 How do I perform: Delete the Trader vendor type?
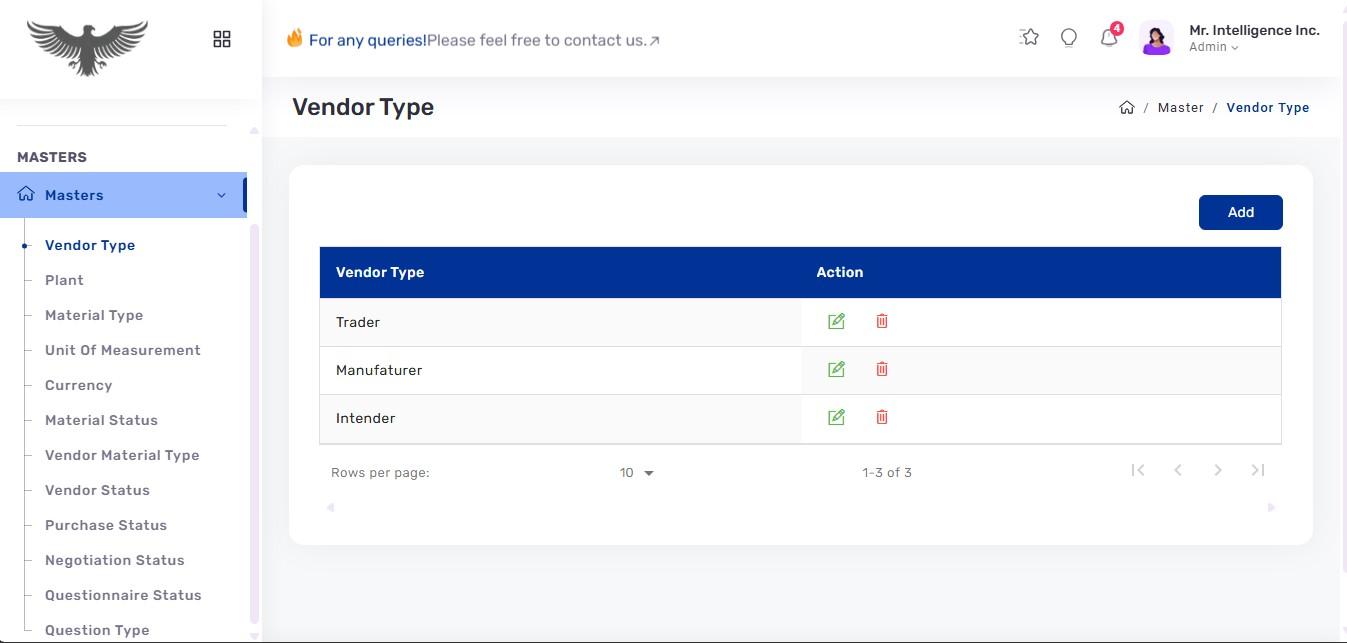[882, 321]
